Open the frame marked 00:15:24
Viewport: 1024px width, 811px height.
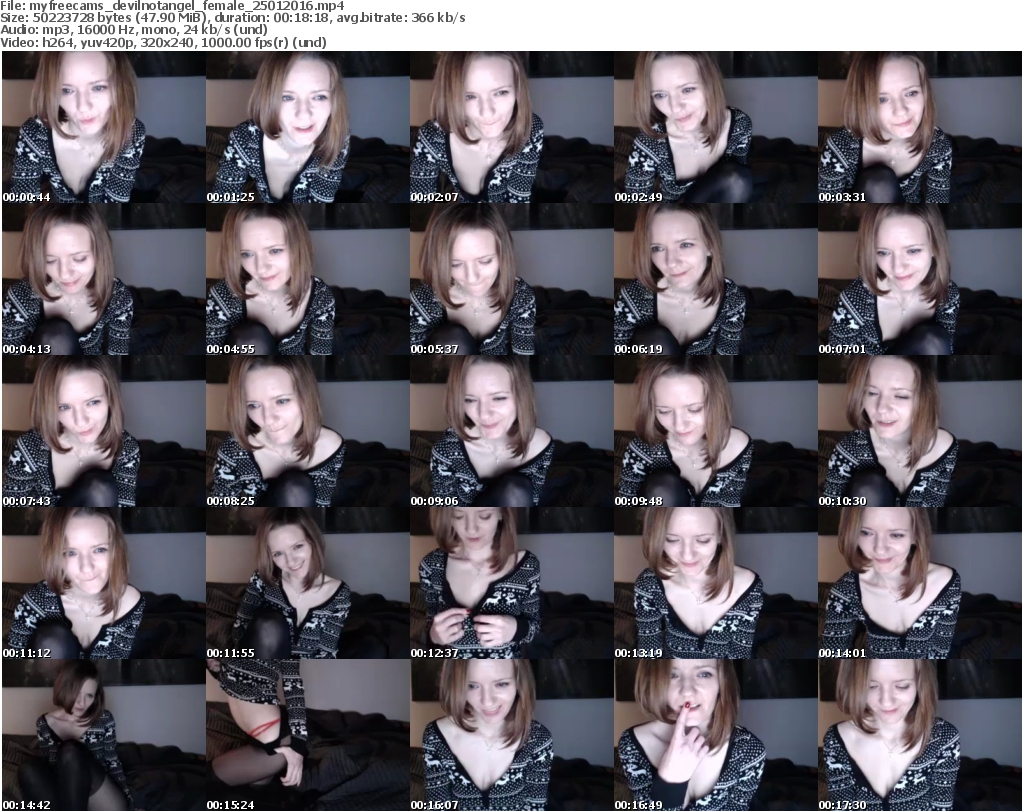tap(308, 735)
